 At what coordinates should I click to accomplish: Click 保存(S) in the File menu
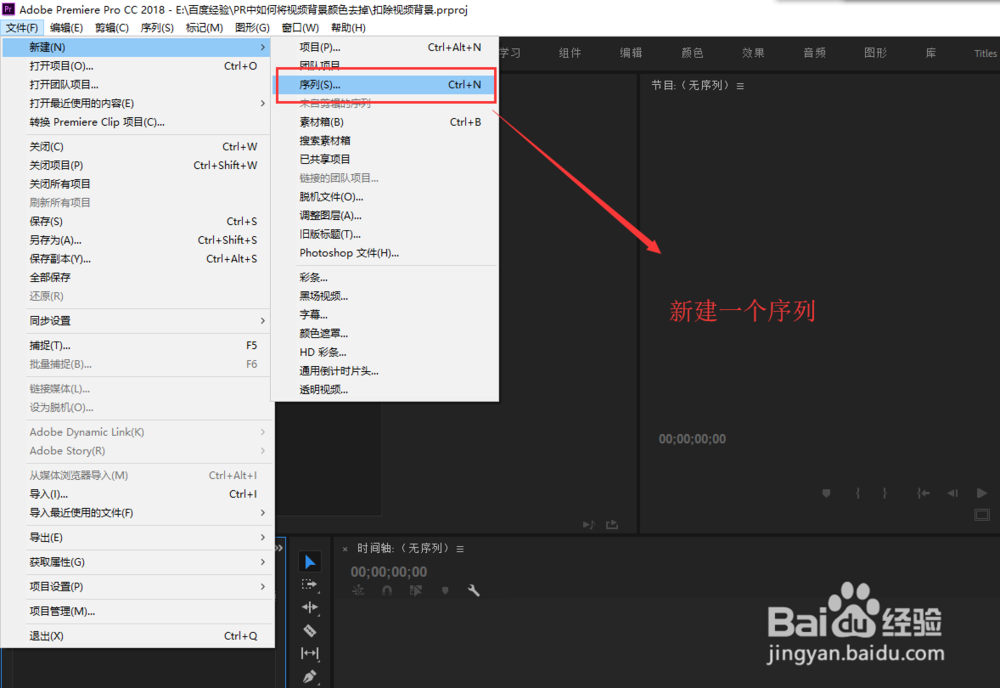click(x=137, y=221)
